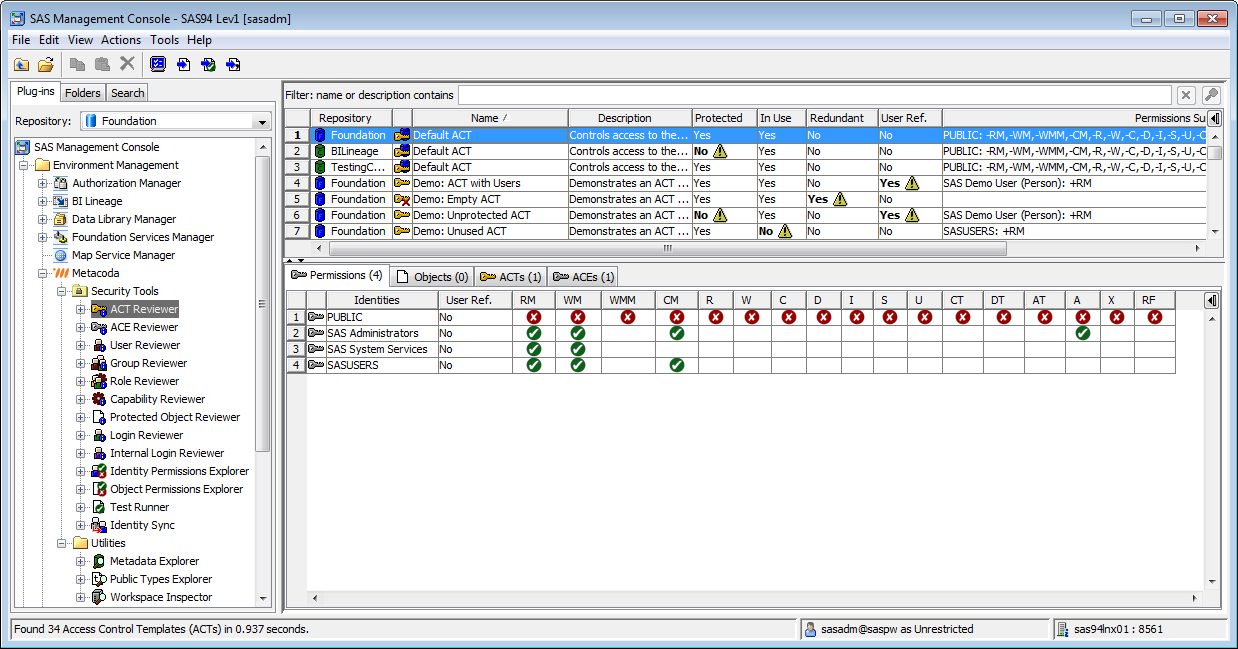Click the SASUSERS granted CM checkmark
The width and height of the screenshot is (1238, 649).
click(x=677, y=365)
